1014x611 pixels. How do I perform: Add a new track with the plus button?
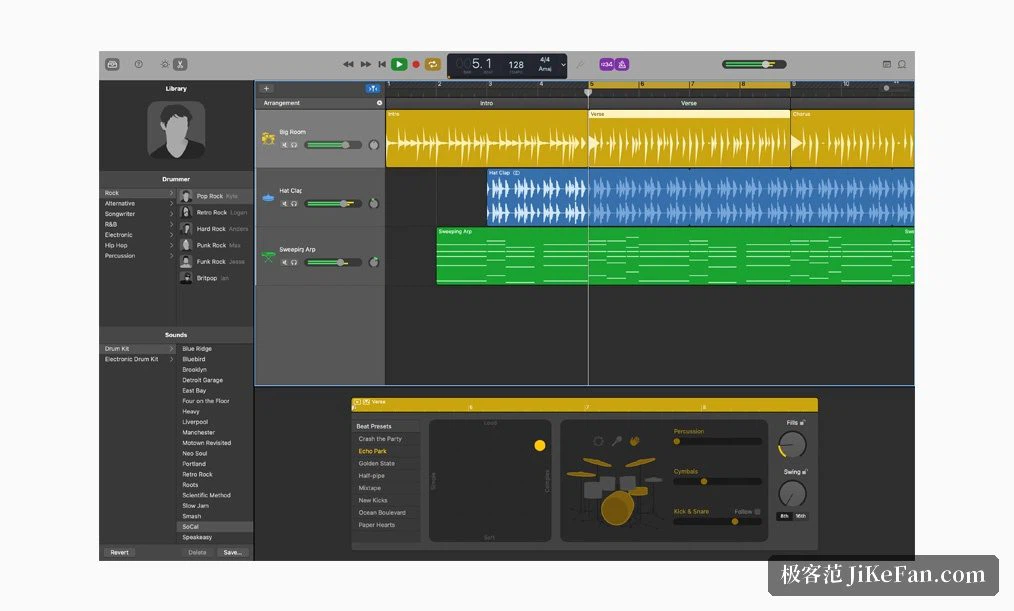[x=266, y=89]
